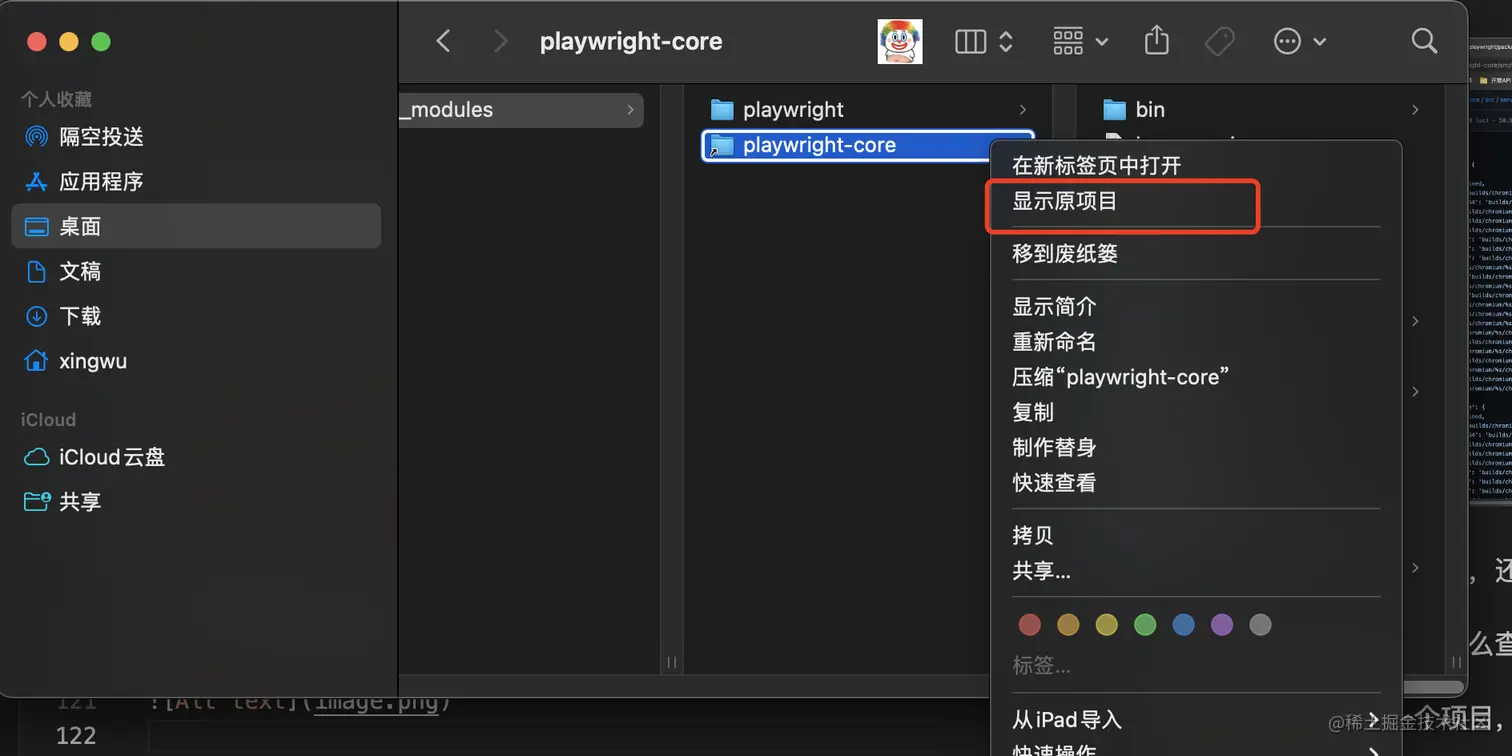This screenshot has width=1512, height=756.
Task: Open 从iPad导入 submenu
Action: coord(1196,720)
